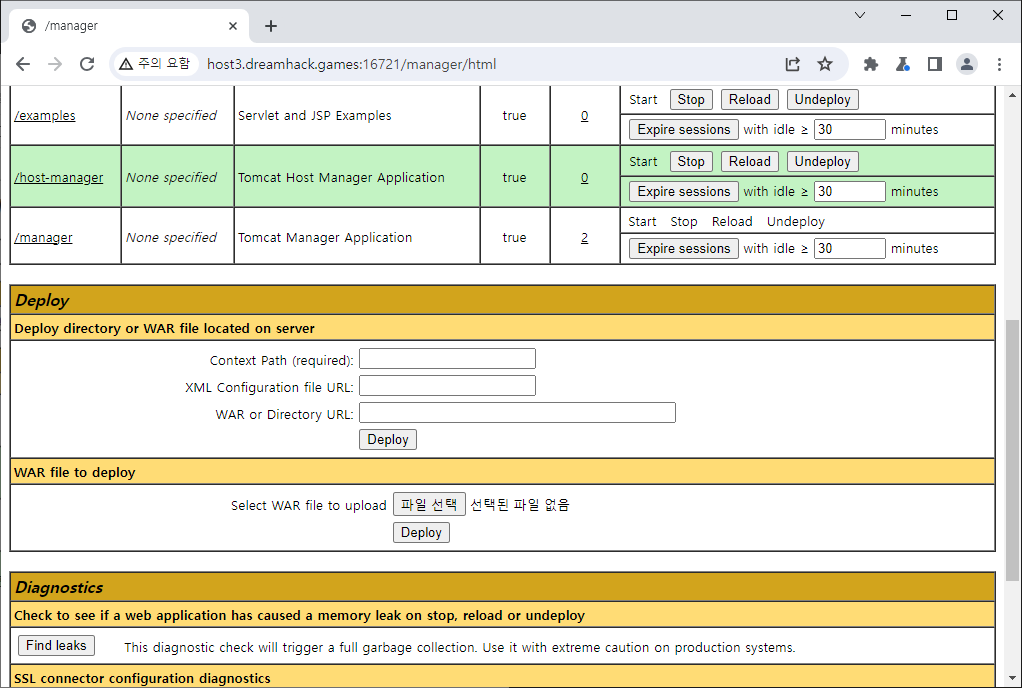Open Chrome three-dot menu

[x=999, y=64]
